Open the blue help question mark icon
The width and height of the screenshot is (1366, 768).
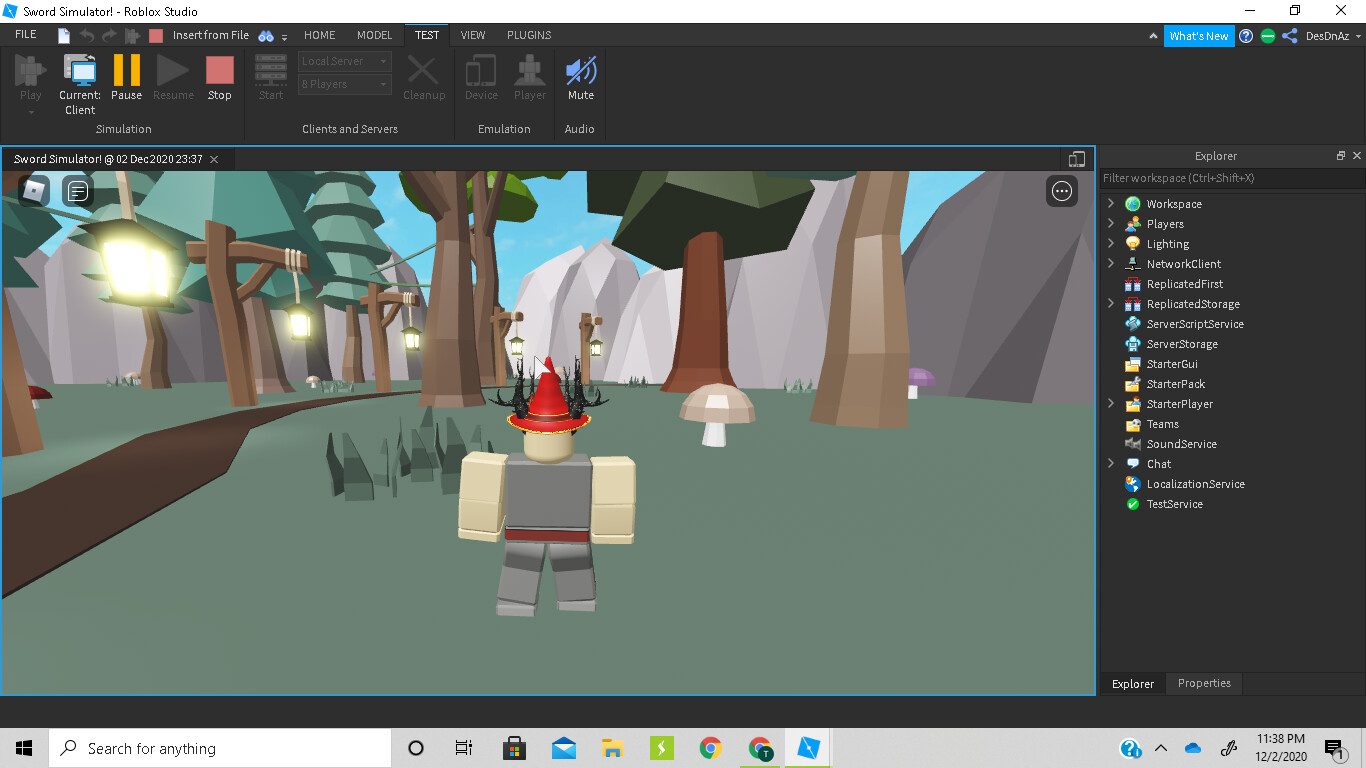coord(1246,36)
